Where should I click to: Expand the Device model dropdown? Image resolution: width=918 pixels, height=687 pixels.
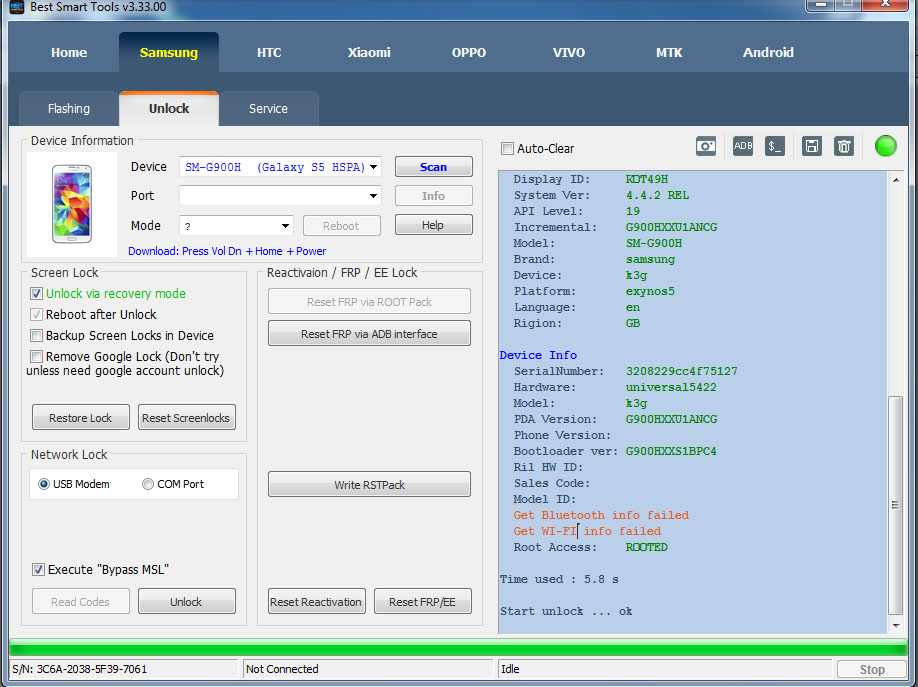[x=373, y=167]
